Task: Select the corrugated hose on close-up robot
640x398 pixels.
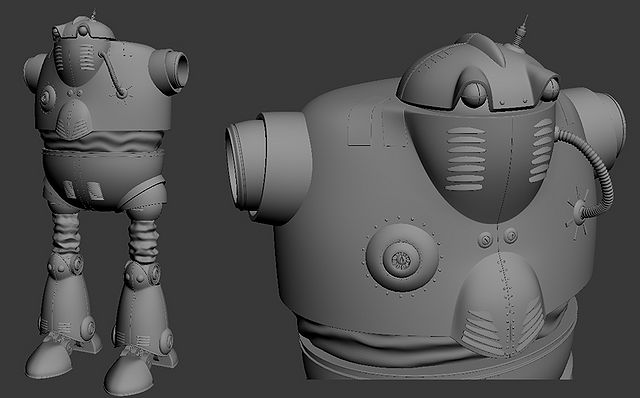Action: [588, 171]
